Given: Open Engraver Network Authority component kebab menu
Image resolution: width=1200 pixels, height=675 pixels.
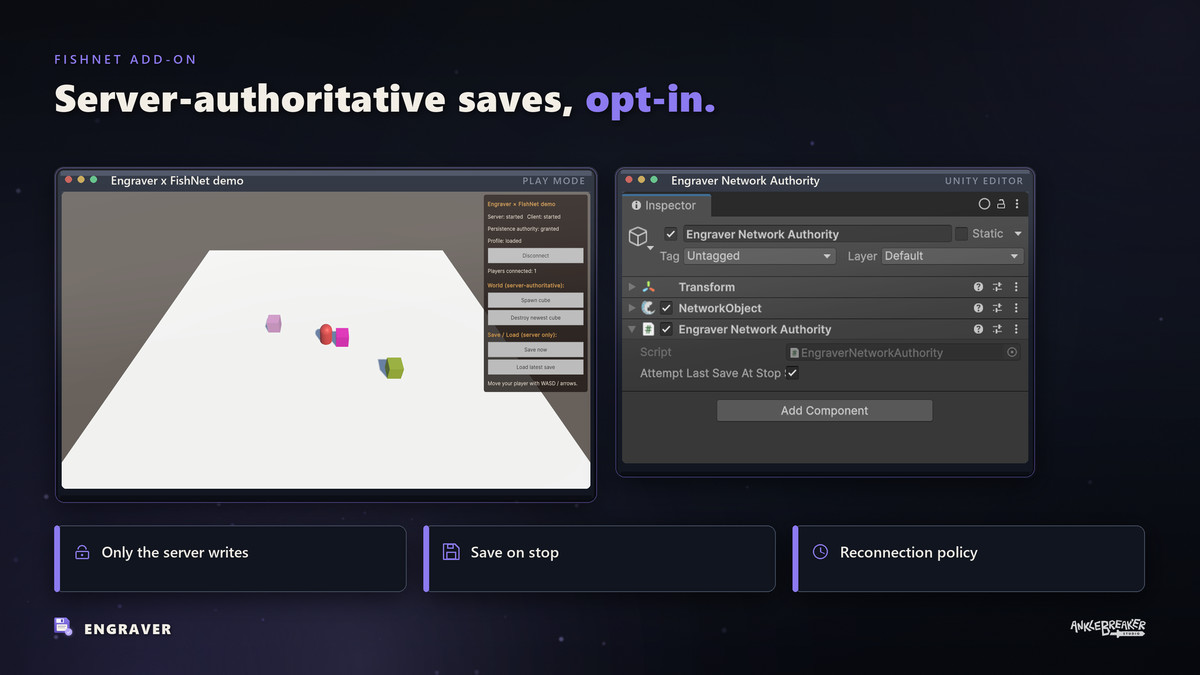Looking at the screenshot, I should pyautogui.click(x=1016, y=329).
